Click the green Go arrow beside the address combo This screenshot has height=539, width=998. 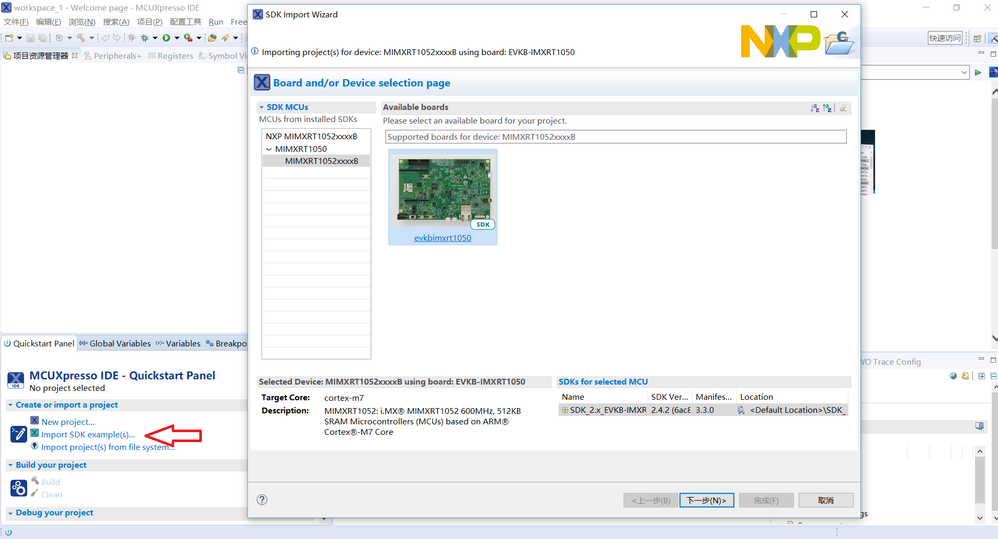978,73
